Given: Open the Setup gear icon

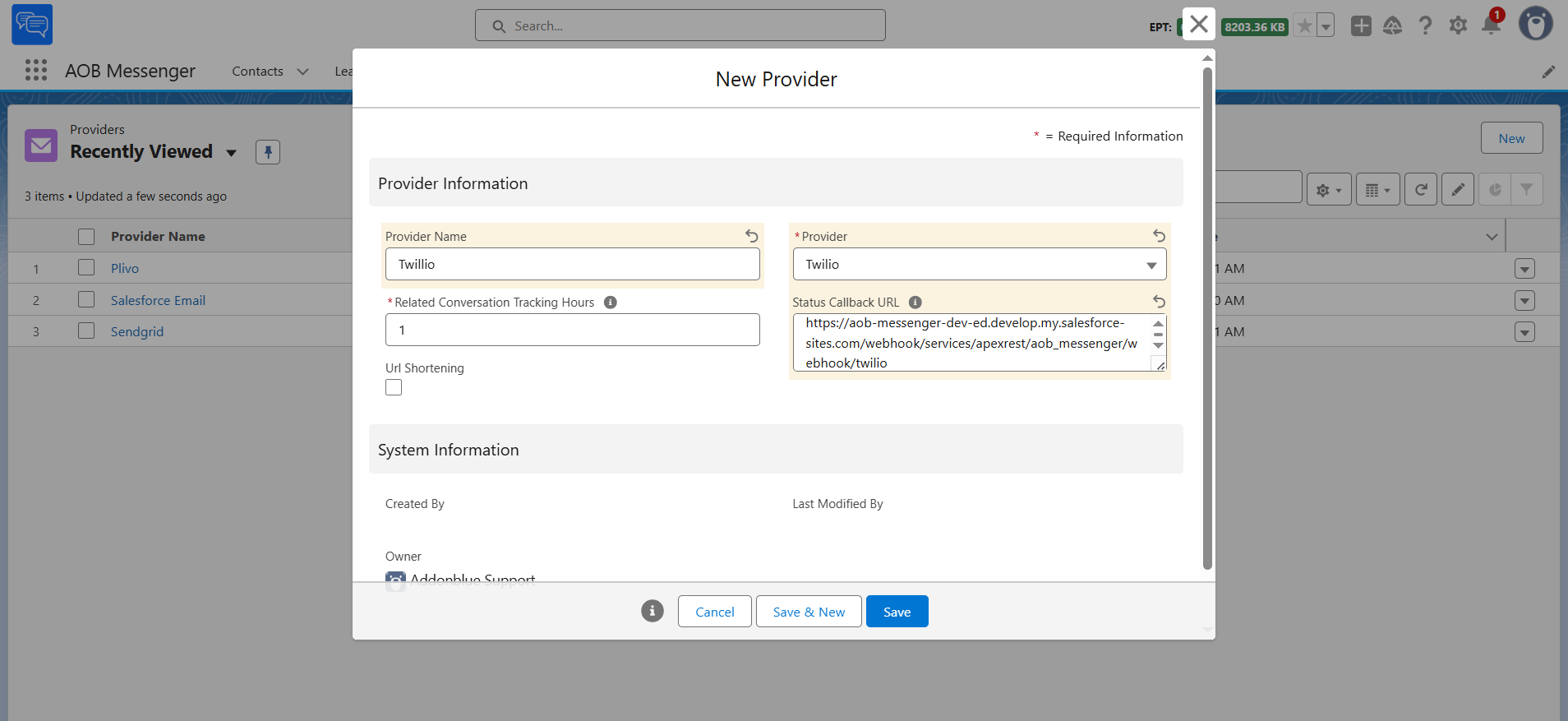Looking at the screenshot, I should [1459, 25].
